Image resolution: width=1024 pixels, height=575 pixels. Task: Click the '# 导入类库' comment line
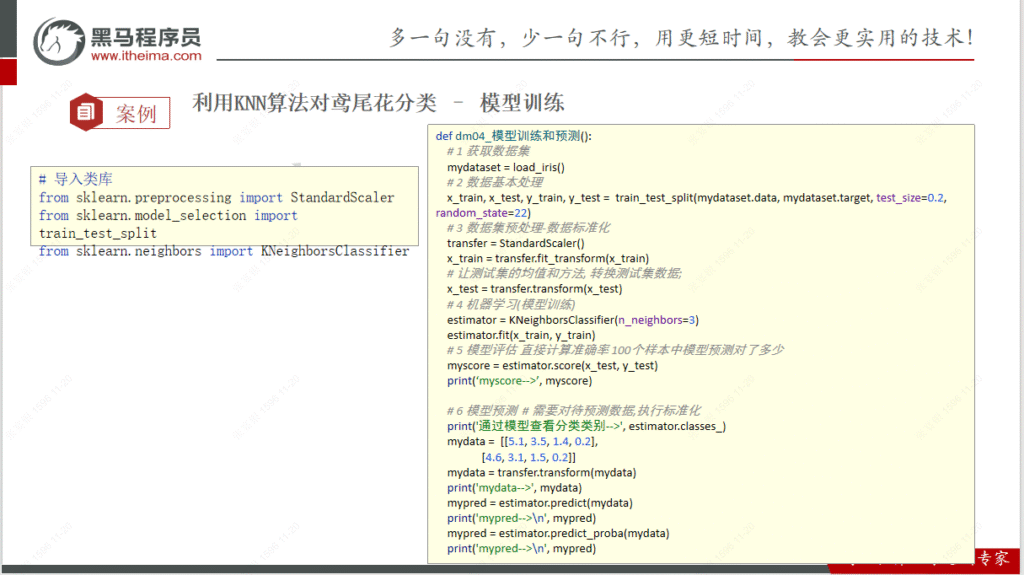point(76,180)
